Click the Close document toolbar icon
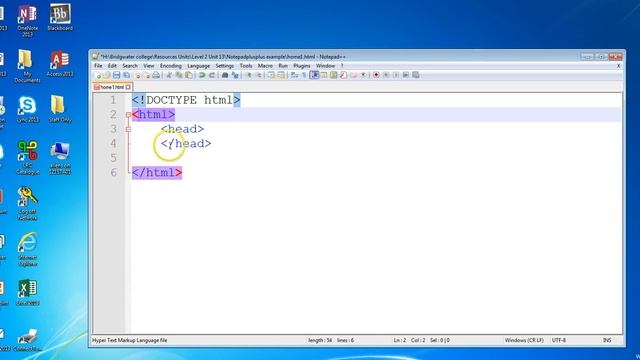Viewport: 640px width, 360px height. coord(138,75)
